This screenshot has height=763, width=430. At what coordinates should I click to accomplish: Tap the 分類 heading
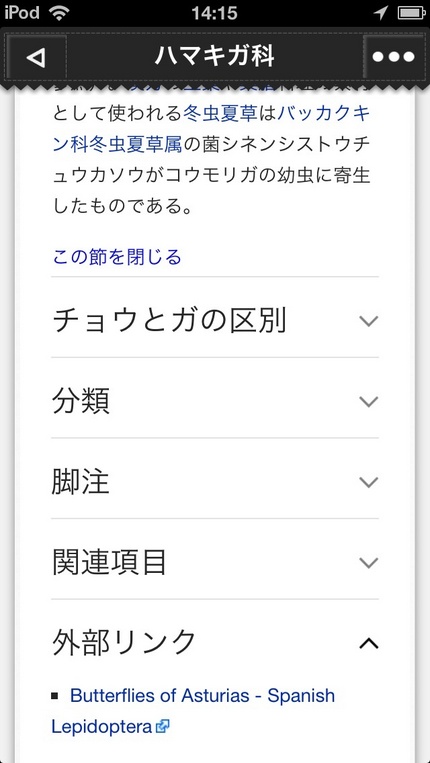pyautogui.click(x=81, y=402)
